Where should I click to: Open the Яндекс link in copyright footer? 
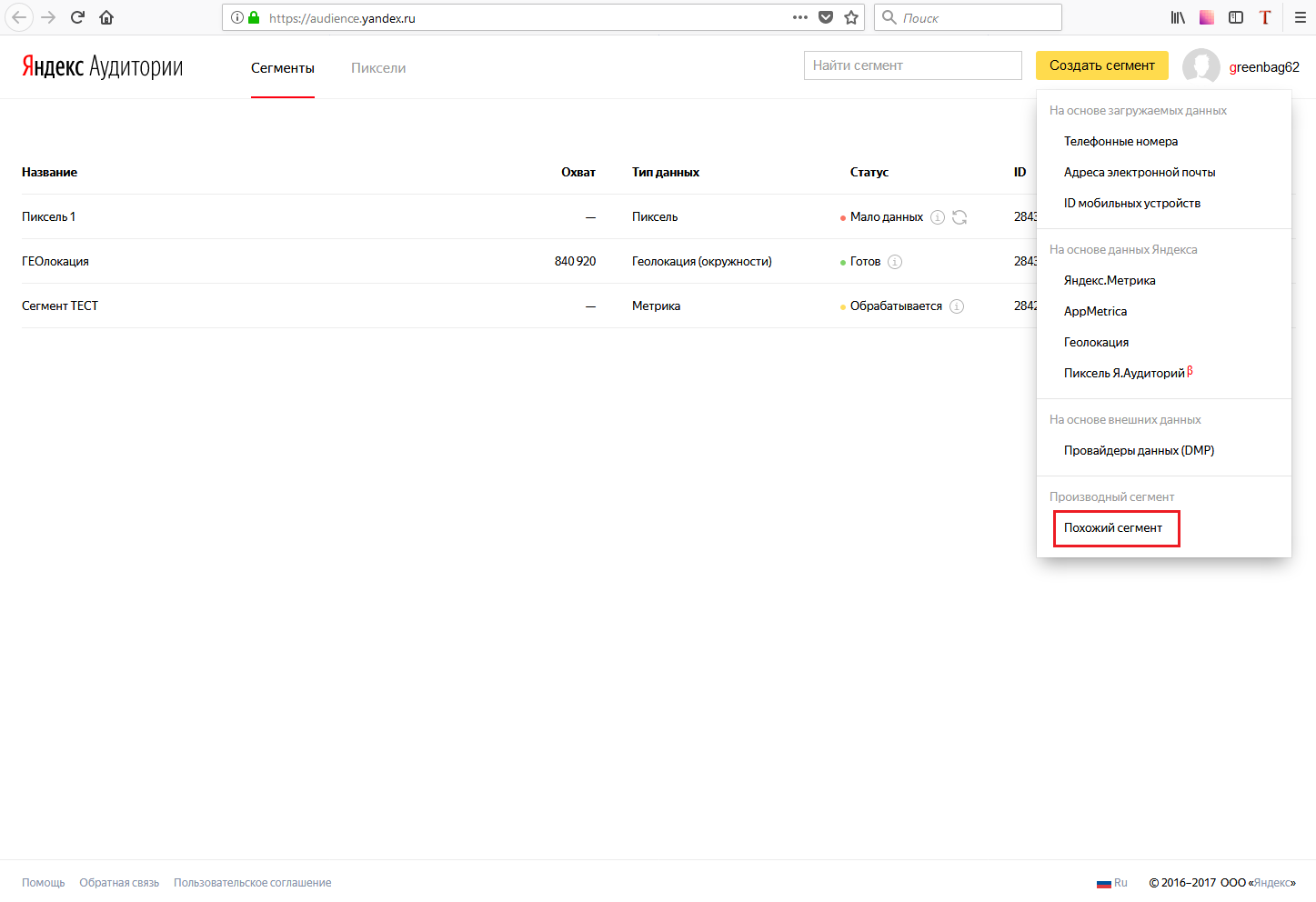[1271, 883]
